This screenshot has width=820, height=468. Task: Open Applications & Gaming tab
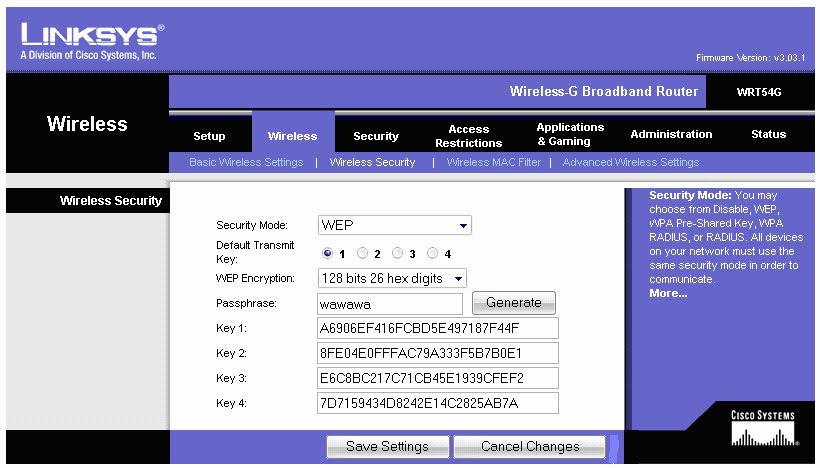point(570,134)
